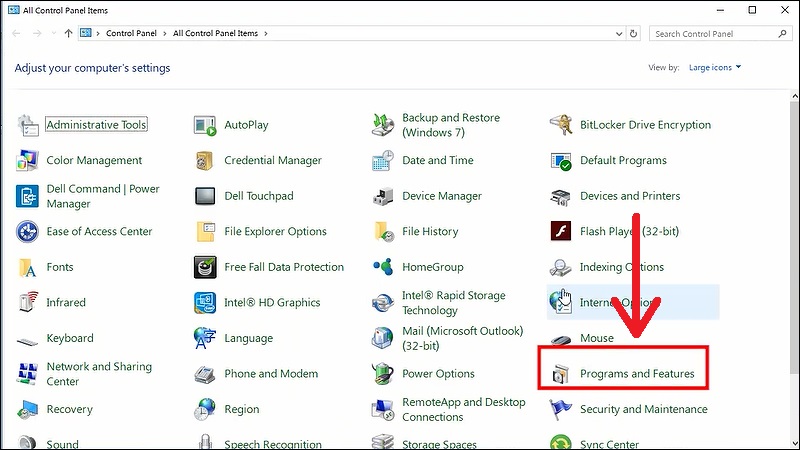Refresh the Control Panel view
The image size is (800, 450).
(633, 34)
